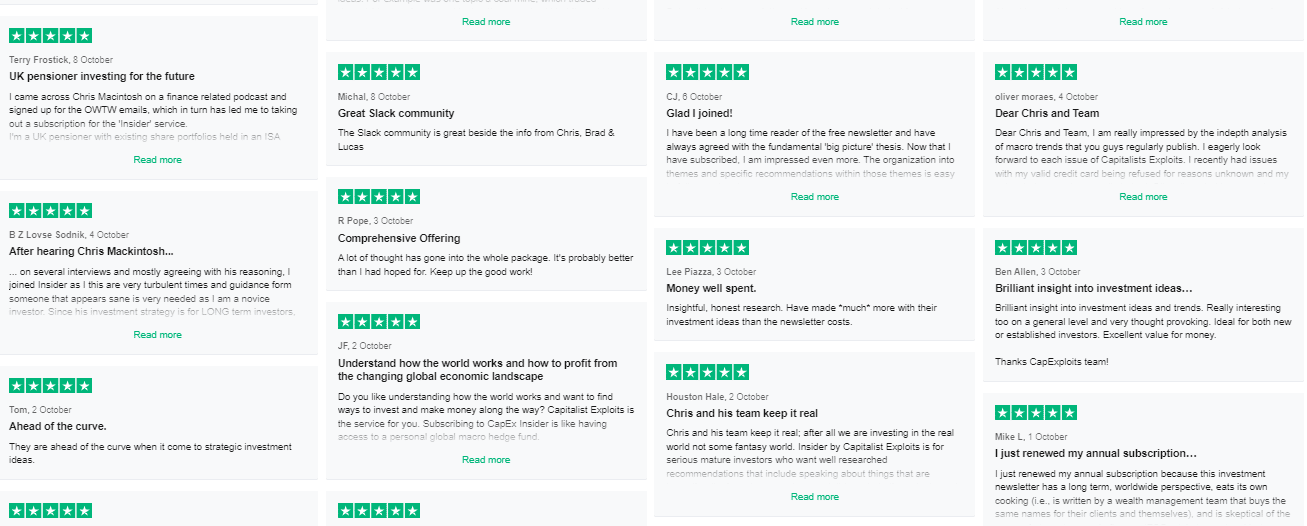Read more of CJ's 'Glad I joined!' review
The image size is (1307, 526).
tap(815, 197)
